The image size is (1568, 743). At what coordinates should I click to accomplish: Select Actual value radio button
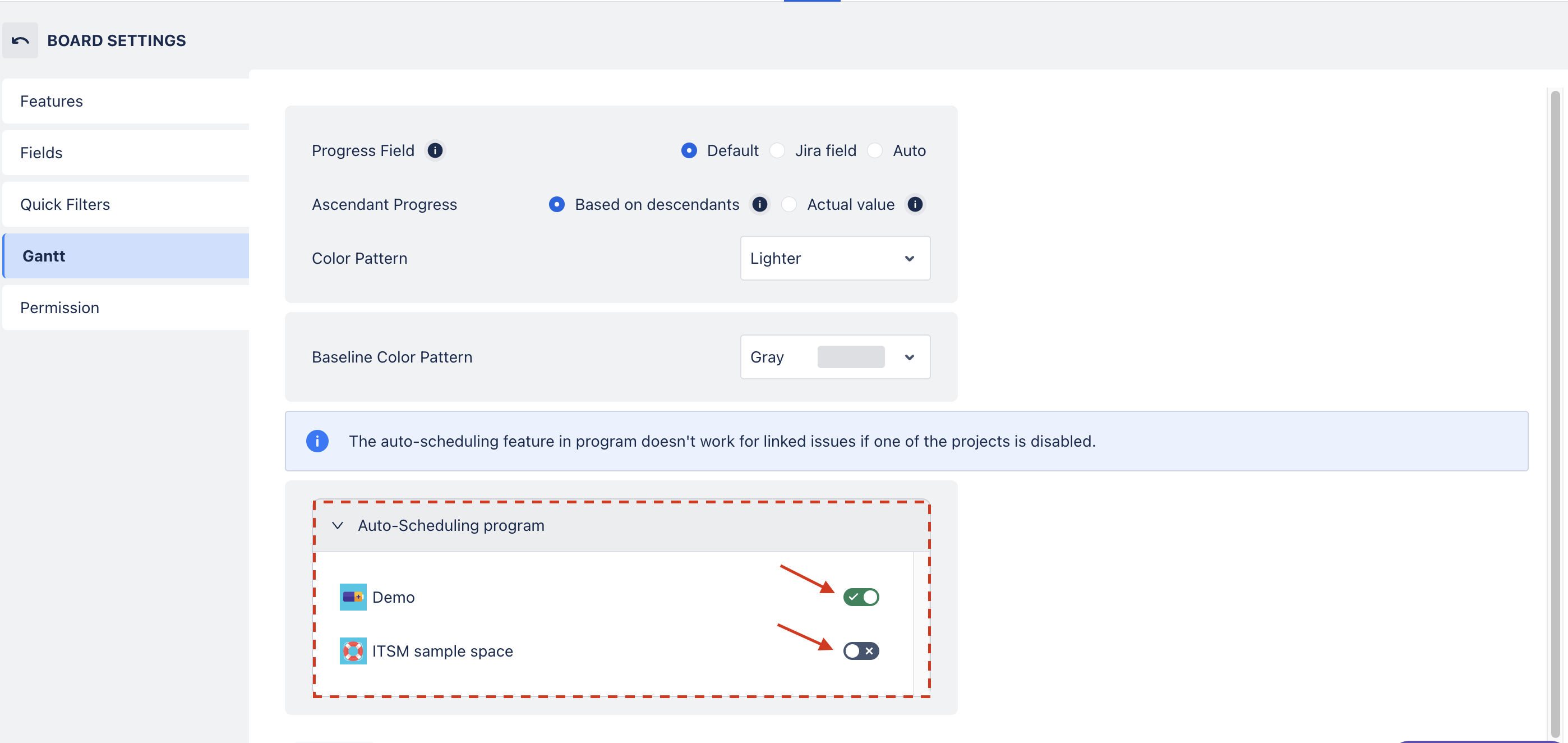point(789,204)
